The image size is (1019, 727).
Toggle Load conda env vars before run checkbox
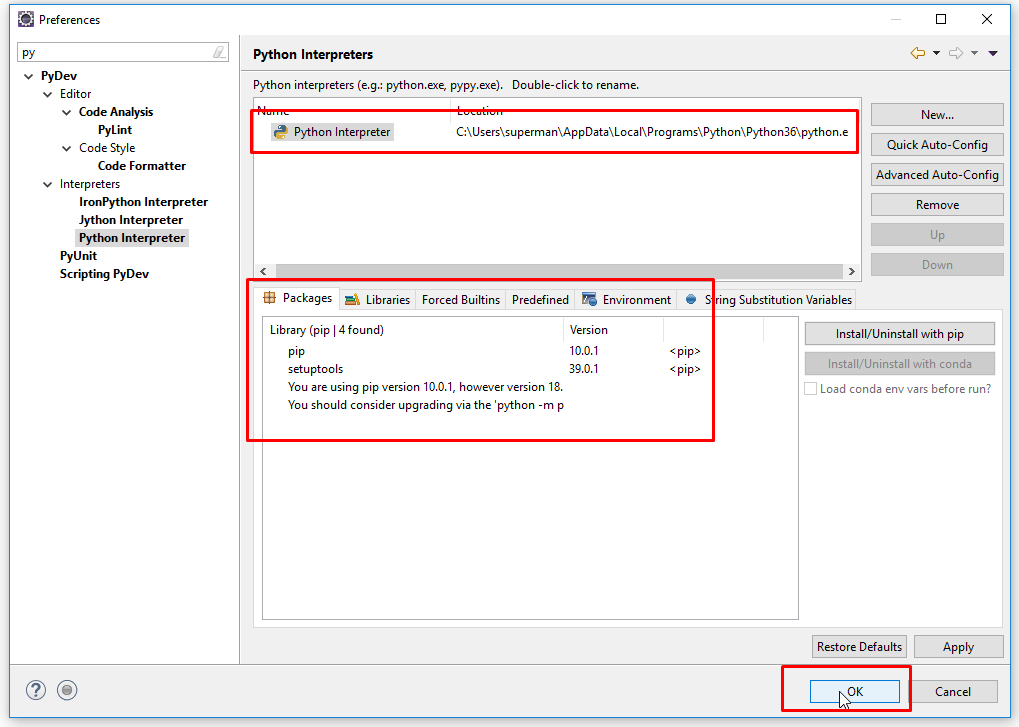click(811, 388)
